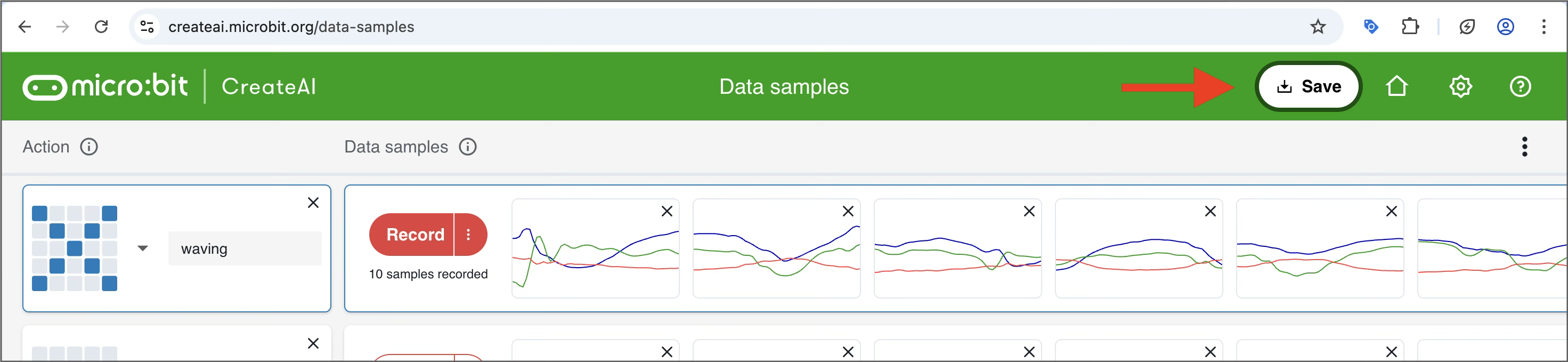Open the settings gear in the green header
The image size is (1568, 362).
[x=1461, y=86]
